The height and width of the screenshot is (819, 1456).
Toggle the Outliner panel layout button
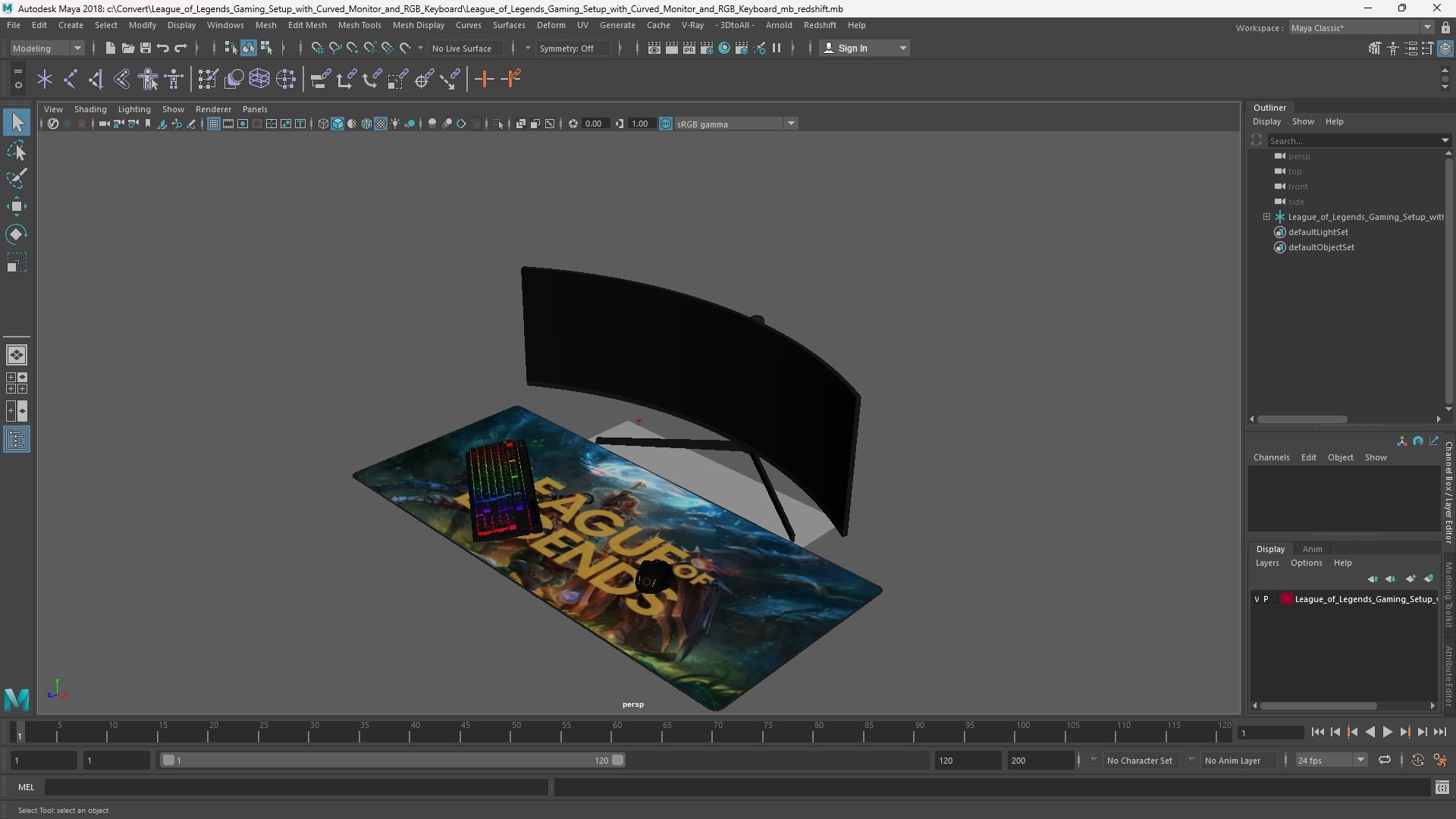pyautogui.click(x=17, y=439)
